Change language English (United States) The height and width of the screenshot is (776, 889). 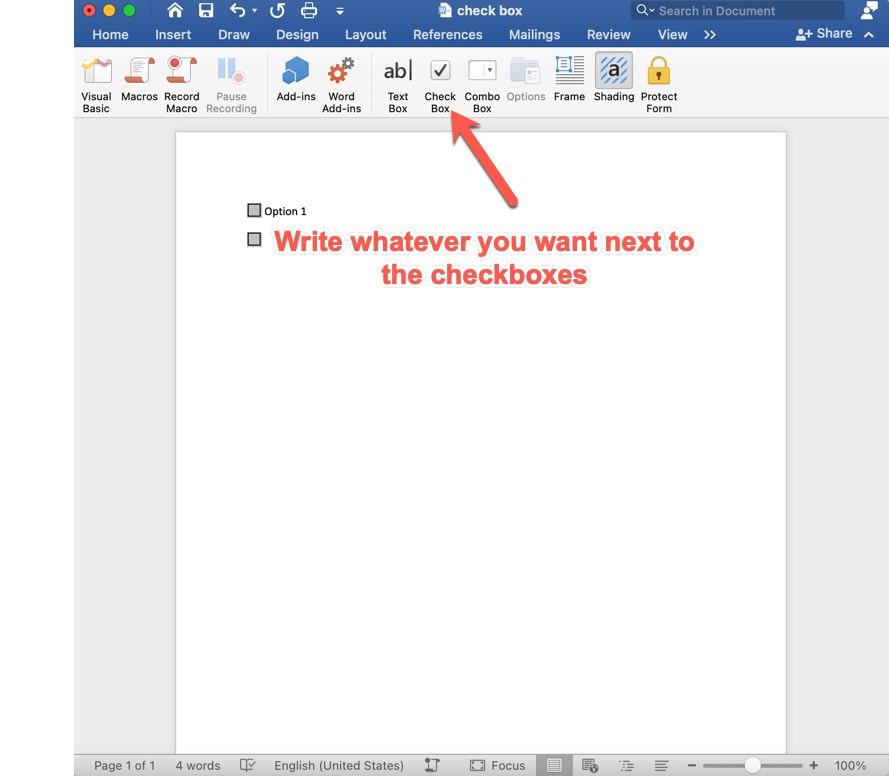[338, 765]
